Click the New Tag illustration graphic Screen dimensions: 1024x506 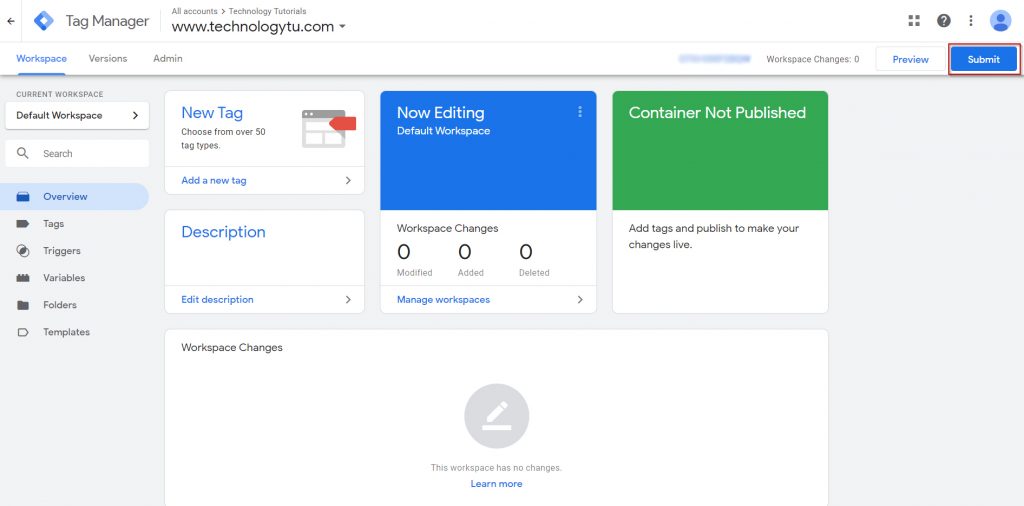point(328,129)
